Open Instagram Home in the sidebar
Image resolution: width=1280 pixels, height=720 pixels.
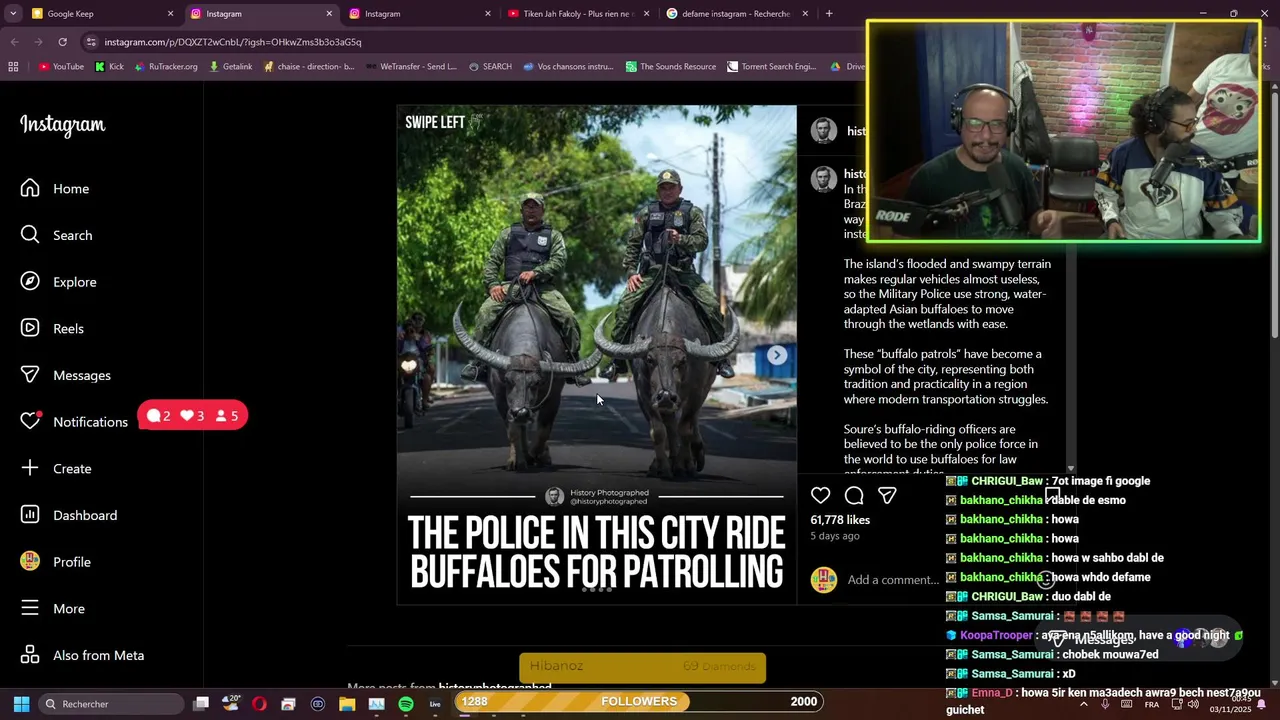point(55,189)
